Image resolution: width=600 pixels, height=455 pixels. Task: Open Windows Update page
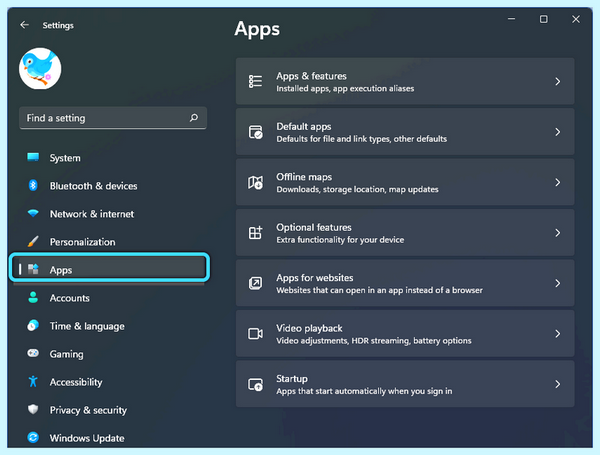pos(87,438)
